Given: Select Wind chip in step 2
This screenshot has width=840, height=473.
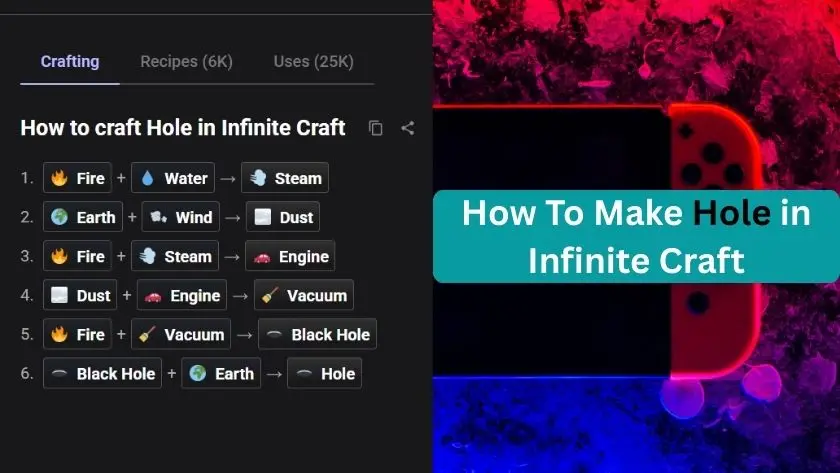Looking at the screenshot, I should coord(181,217).
